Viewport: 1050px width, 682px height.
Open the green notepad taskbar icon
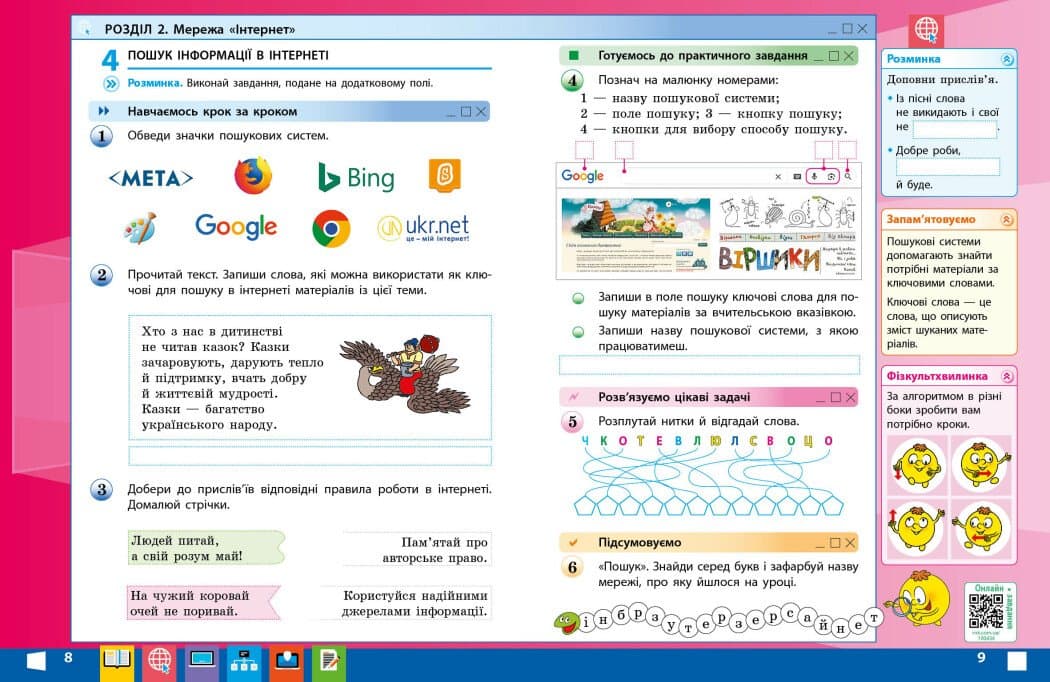(329, 663)
